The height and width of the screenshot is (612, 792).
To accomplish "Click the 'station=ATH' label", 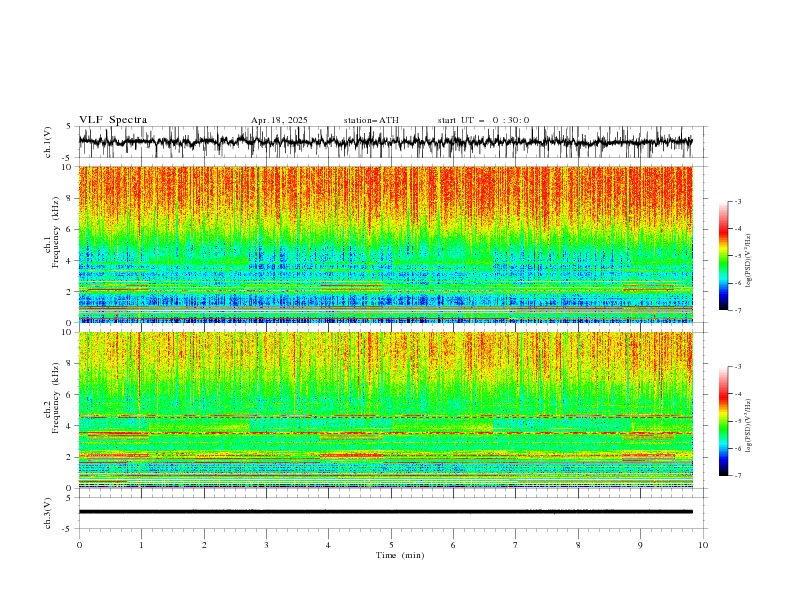I will click(371, 120).
